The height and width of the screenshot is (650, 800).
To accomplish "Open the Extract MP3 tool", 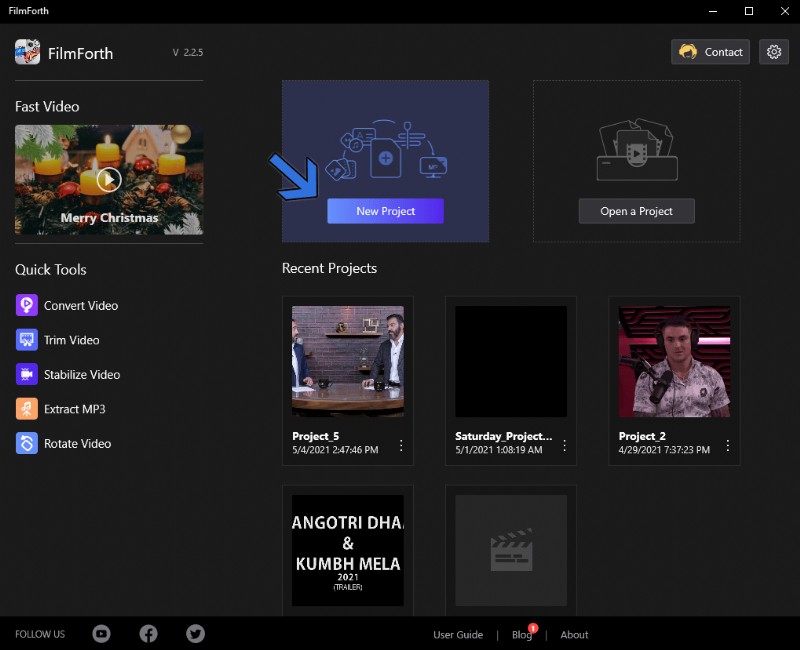I will click(75, 409).
